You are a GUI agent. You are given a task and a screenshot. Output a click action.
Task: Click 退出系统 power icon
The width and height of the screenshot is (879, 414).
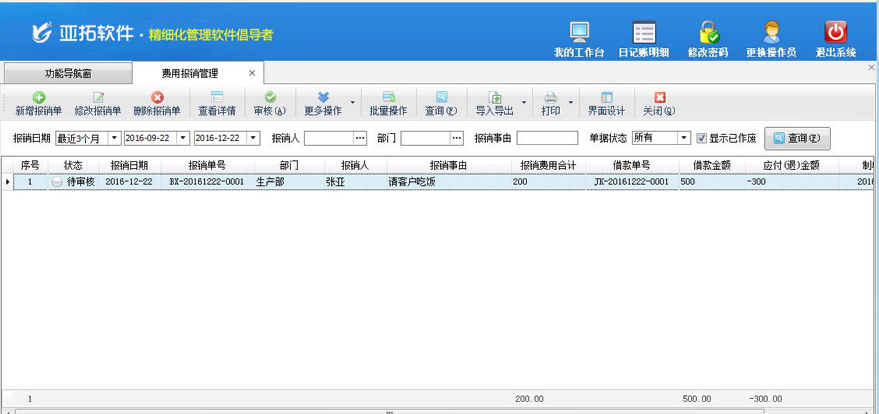click(x=835, y=33)
